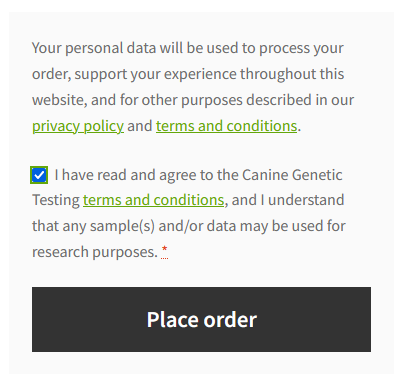
Task: Click the white checkmark inside the blue checkbox
Action: (39, 175)
